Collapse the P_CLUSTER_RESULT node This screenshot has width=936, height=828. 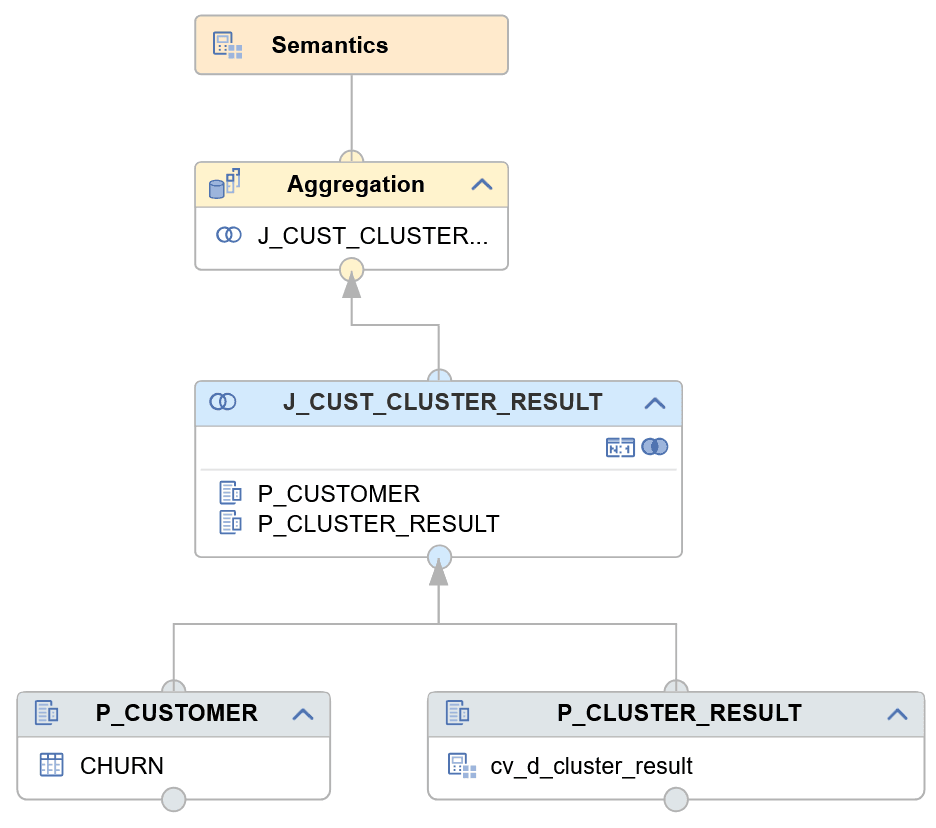pos(897,713)
